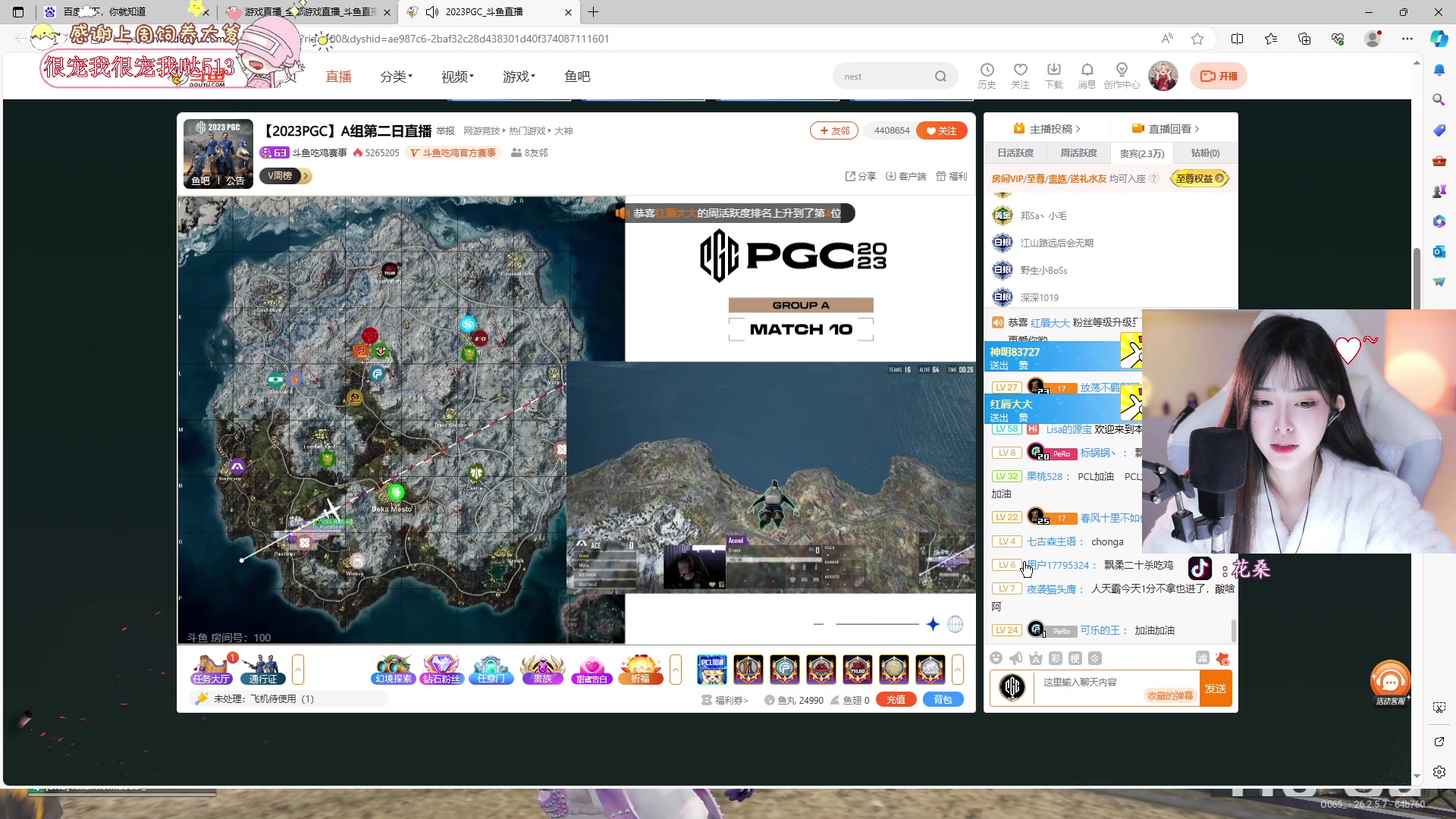Click the video player progress slider line
This screenshot has height=819, width=1456.
click(877, 624)
